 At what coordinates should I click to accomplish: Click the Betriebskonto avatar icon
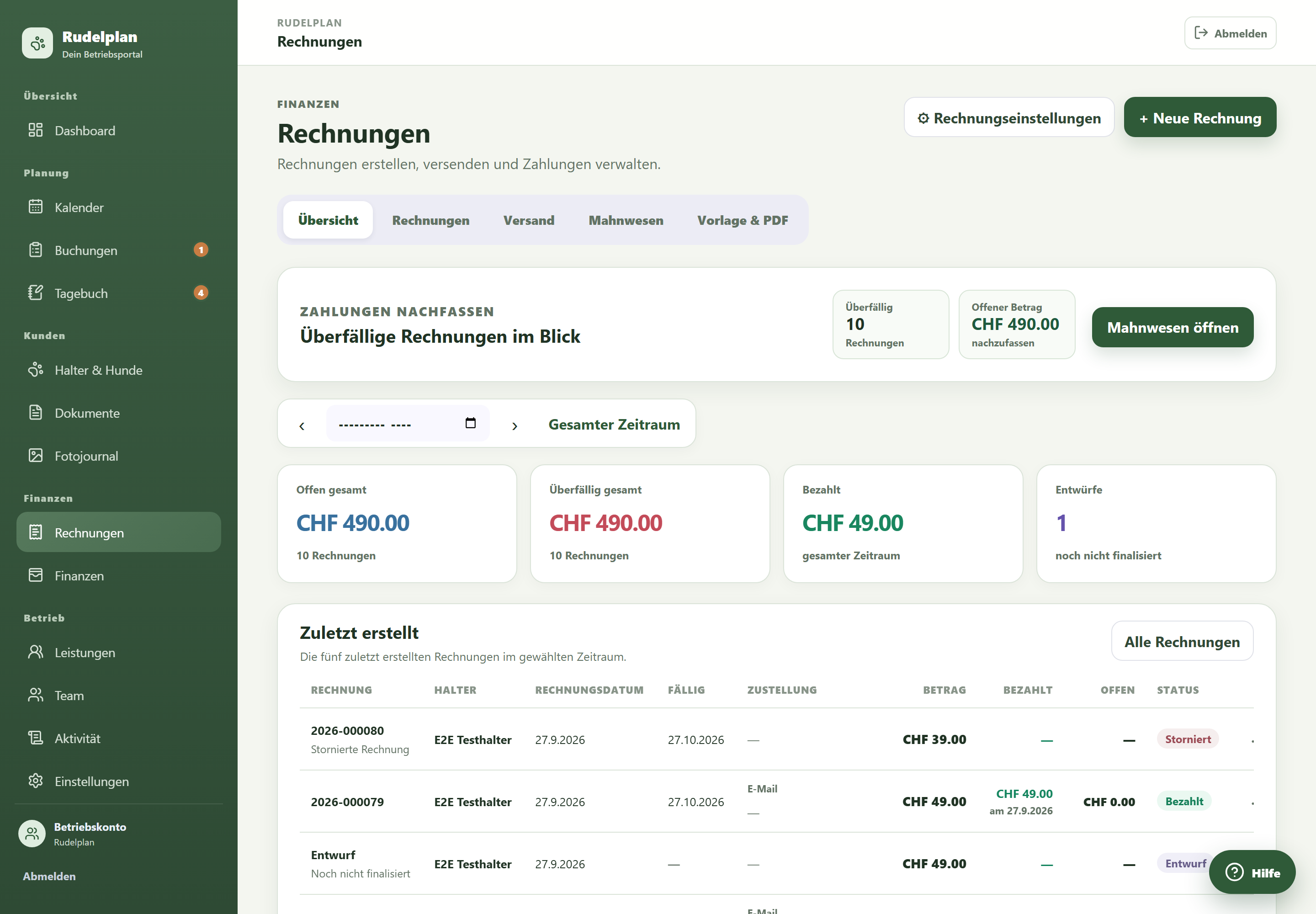[32, 833]
